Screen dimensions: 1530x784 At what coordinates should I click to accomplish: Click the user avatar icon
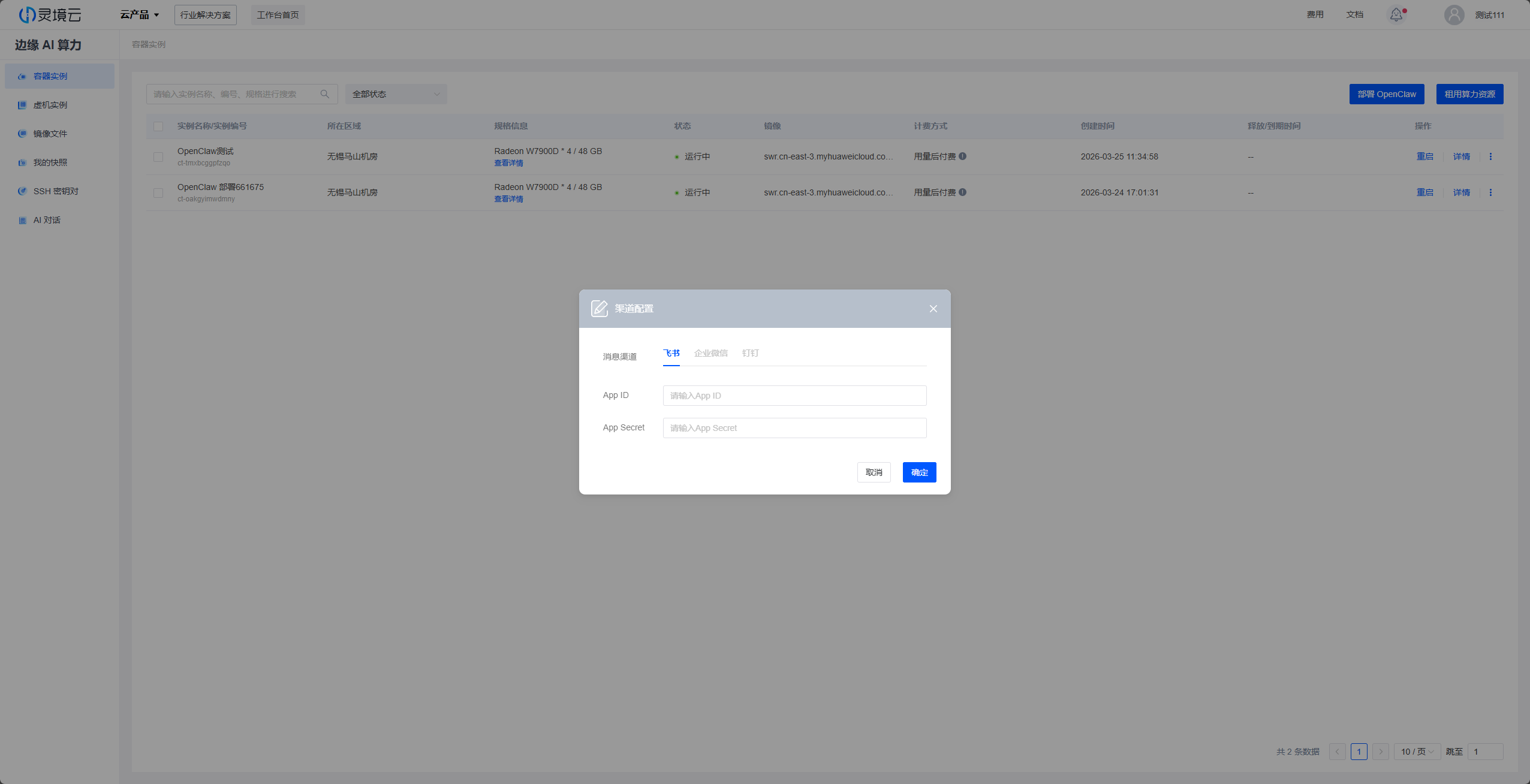pyautogui.click(x=1454, y=14)
